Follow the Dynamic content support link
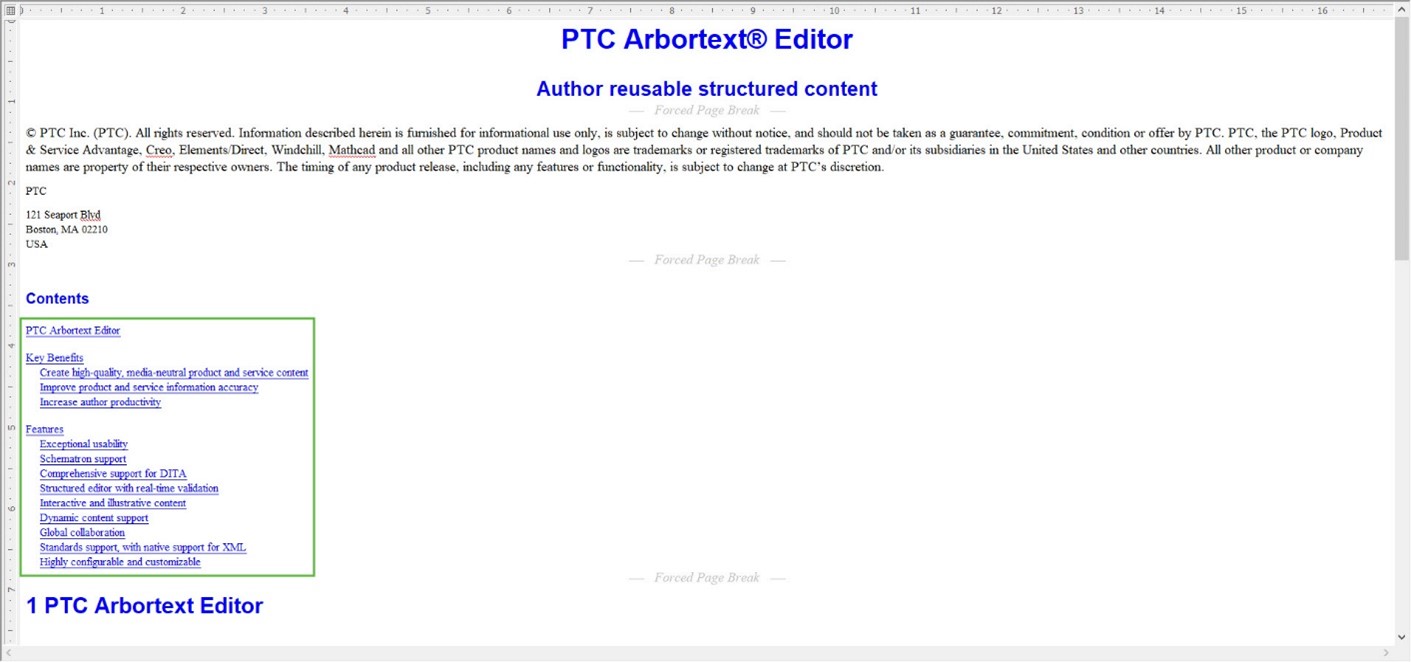 point(94,518)
